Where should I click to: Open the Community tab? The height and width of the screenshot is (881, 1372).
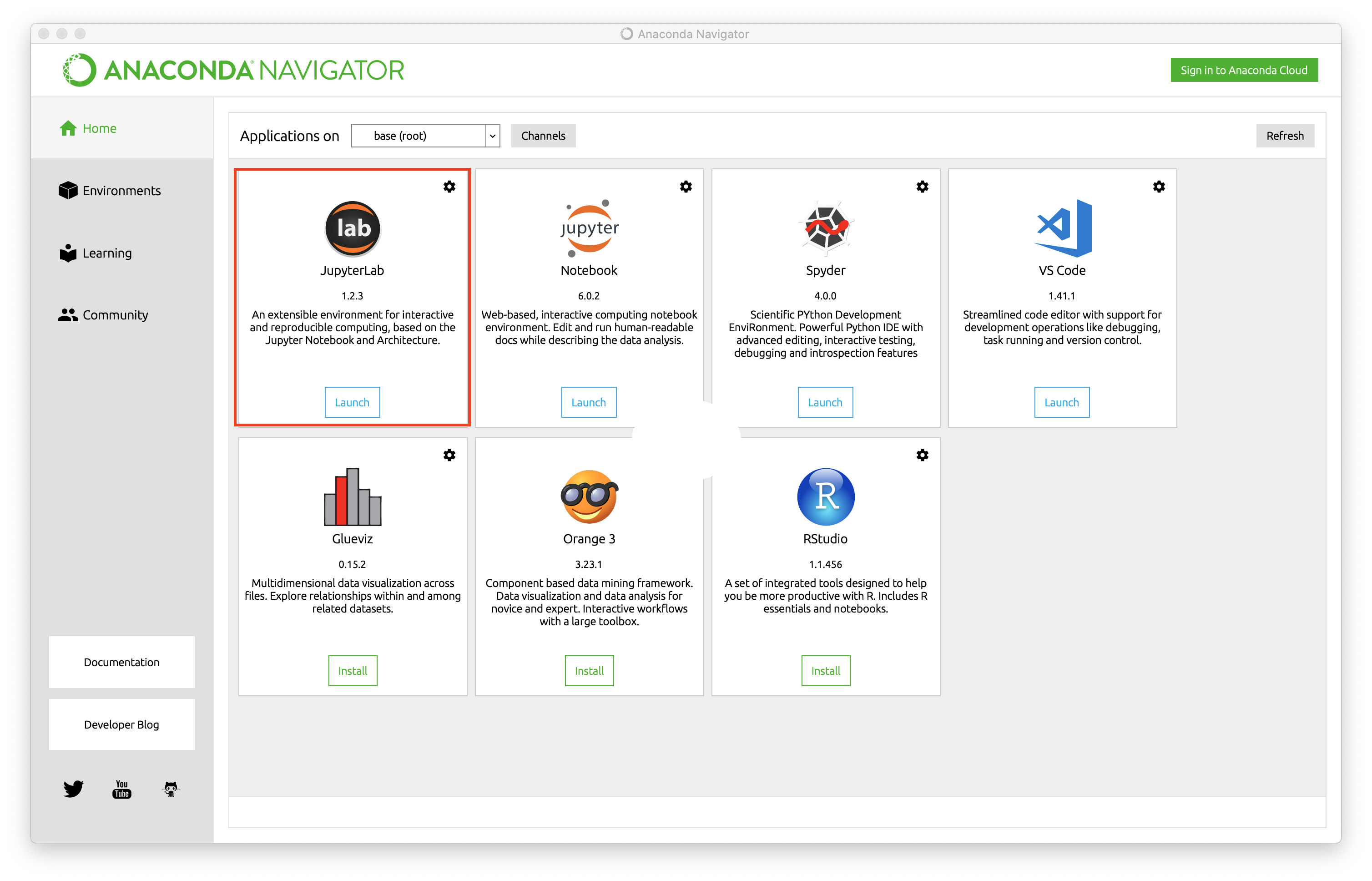[x=122, y=314]
